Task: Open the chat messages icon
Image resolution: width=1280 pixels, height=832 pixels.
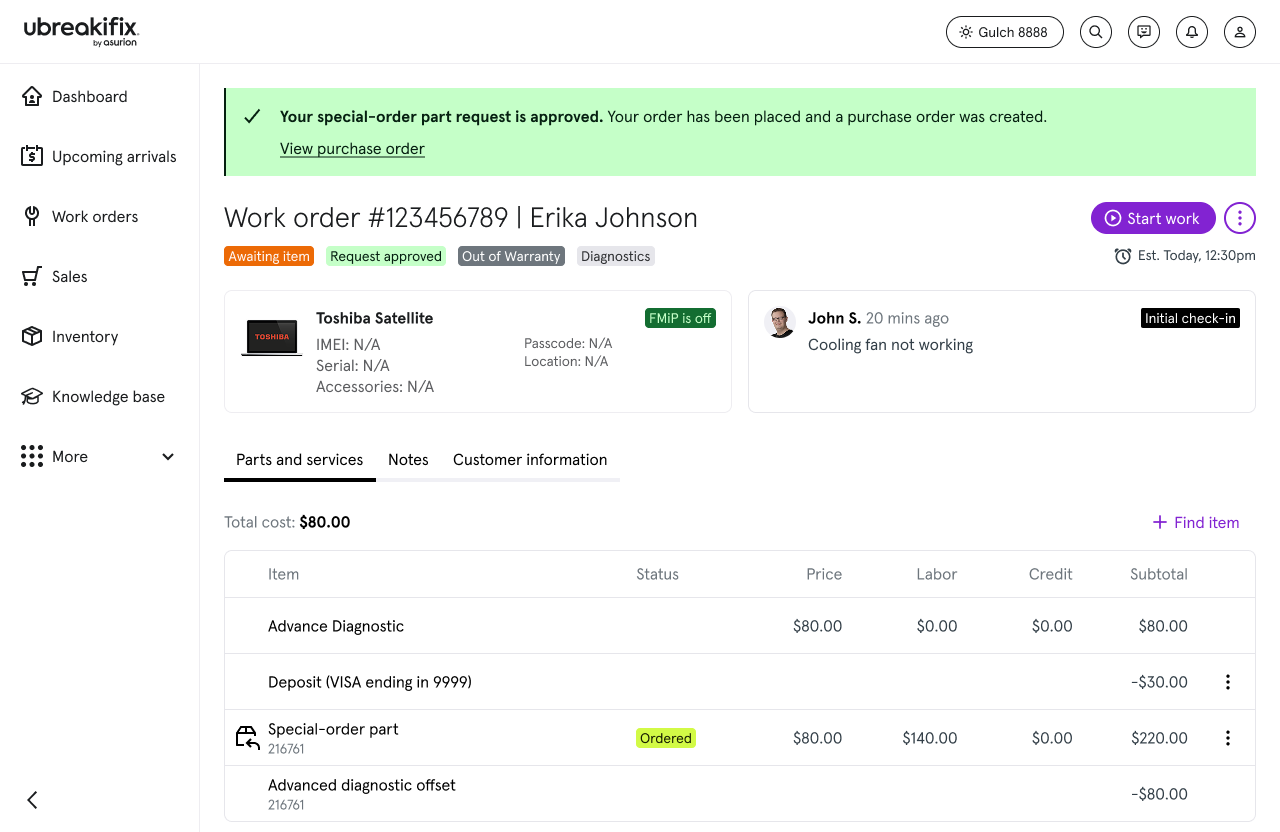Action: click(x=1144, y=32)
